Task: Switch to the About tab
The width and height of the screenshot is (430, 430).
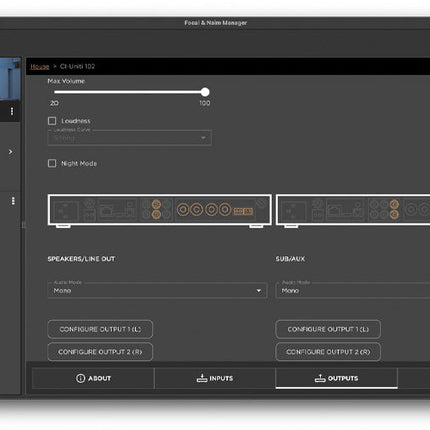Action: coord(93,378)
